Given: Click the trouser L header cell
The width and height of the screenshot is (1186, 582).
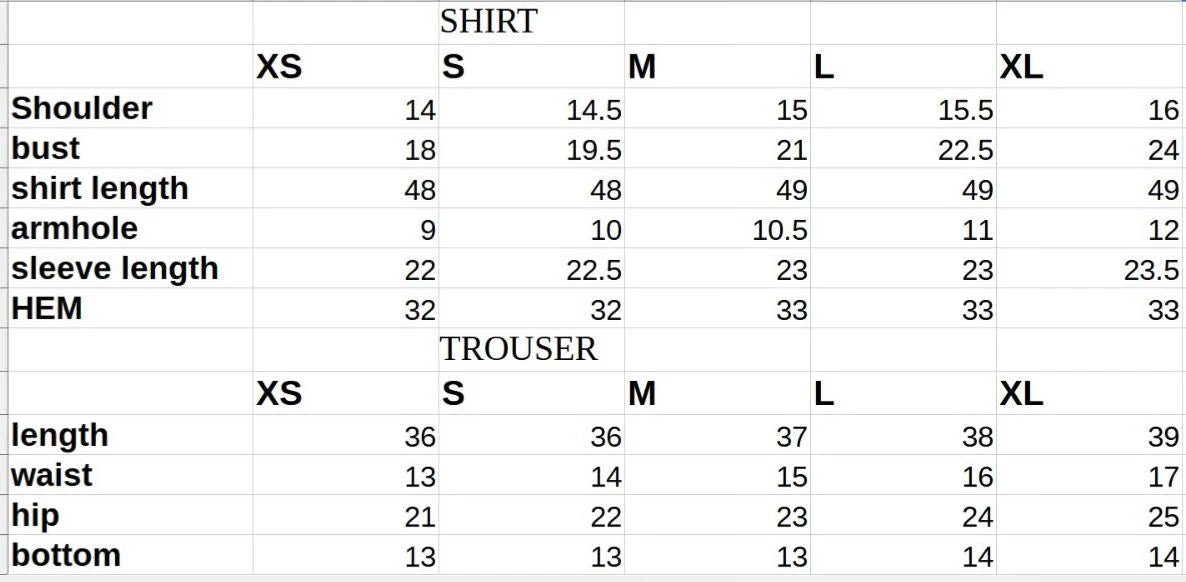Looking at the screenshot, I should (903, 393).
